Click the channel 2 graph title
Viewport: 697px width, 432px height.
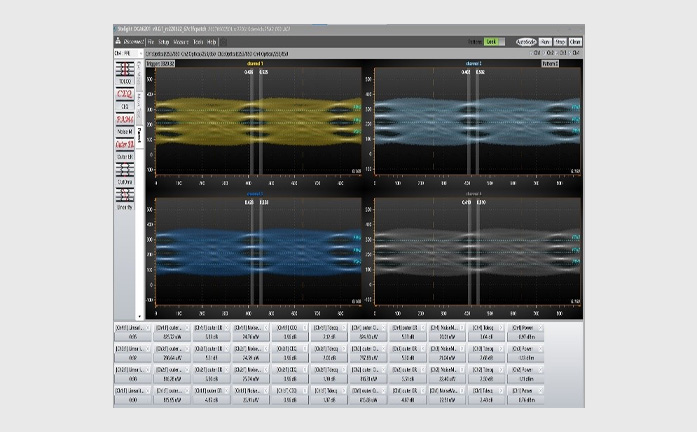(473, 64)
